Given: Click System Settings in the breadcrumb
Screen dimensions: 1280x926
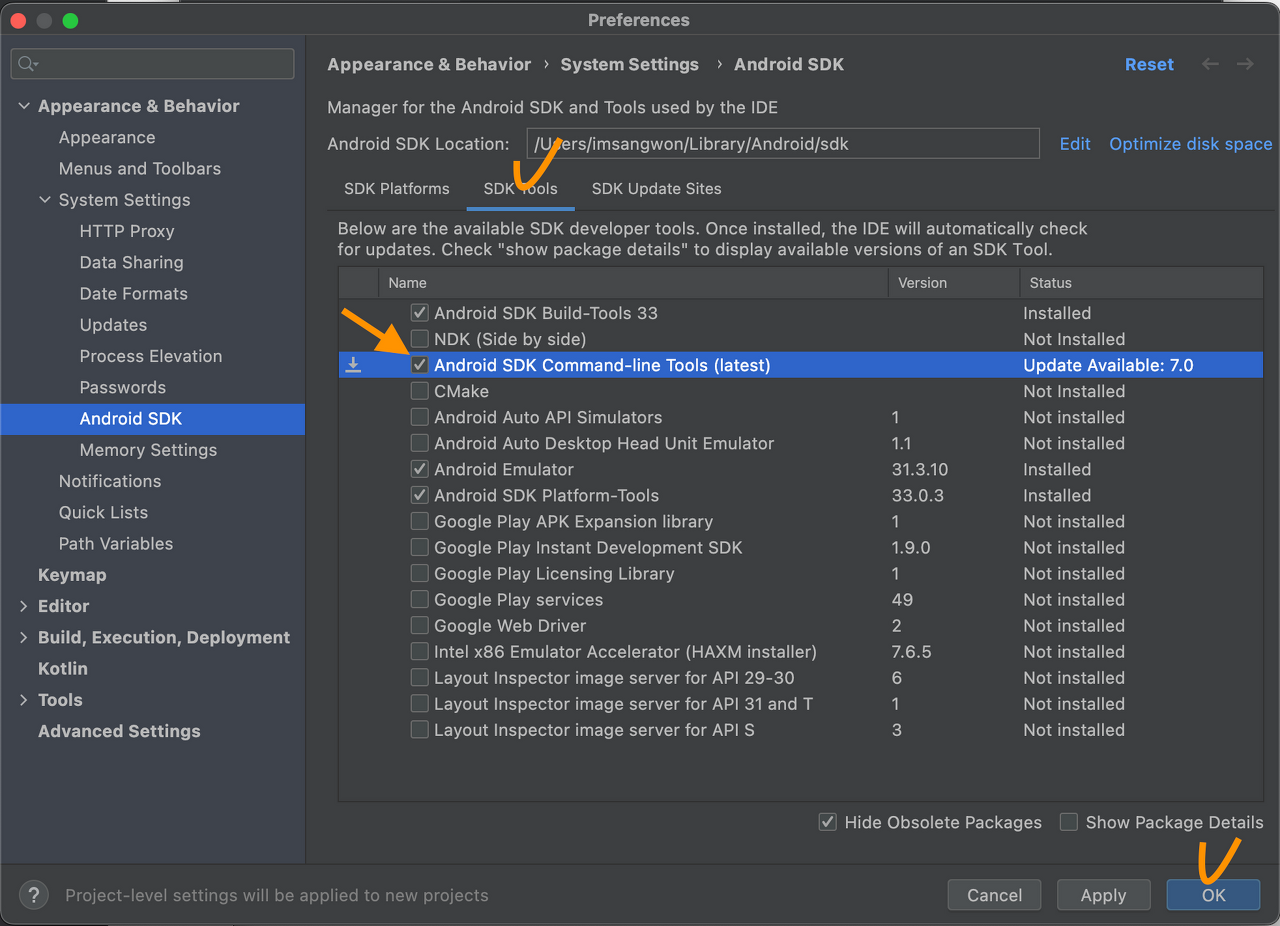Looking at the screenshot, I should (x=630, y=64).
